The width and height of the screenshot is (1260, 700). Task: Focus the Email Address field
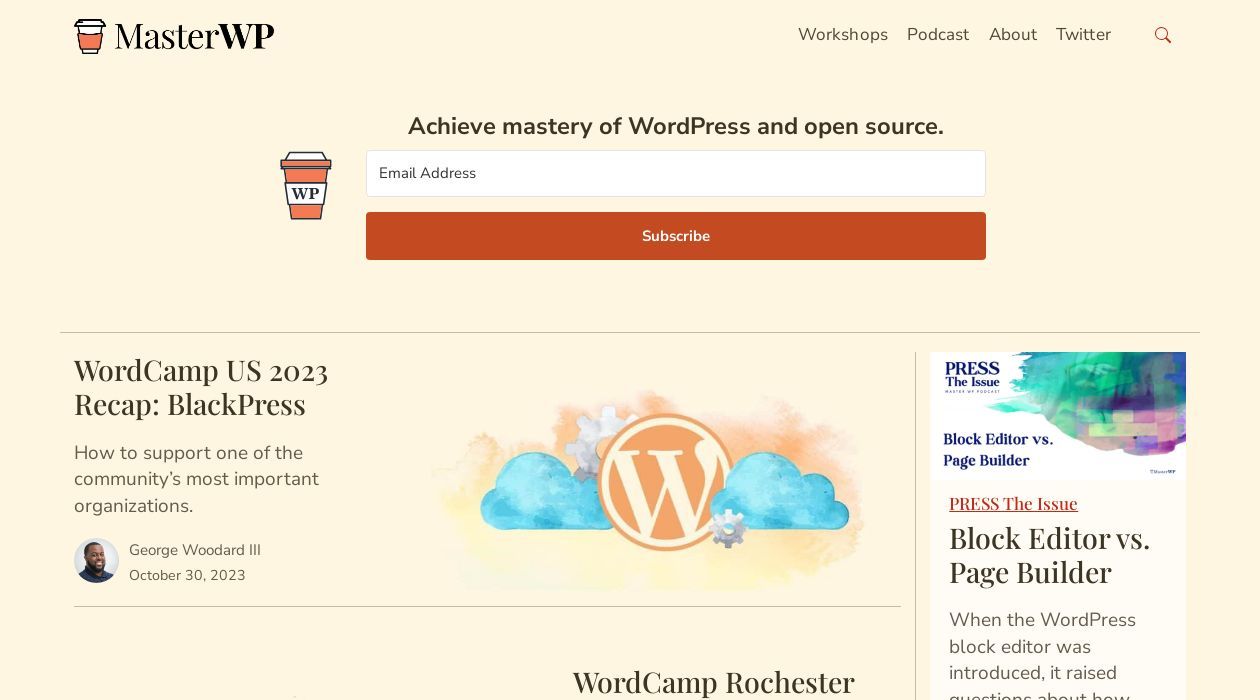click(x=676, y=173)
